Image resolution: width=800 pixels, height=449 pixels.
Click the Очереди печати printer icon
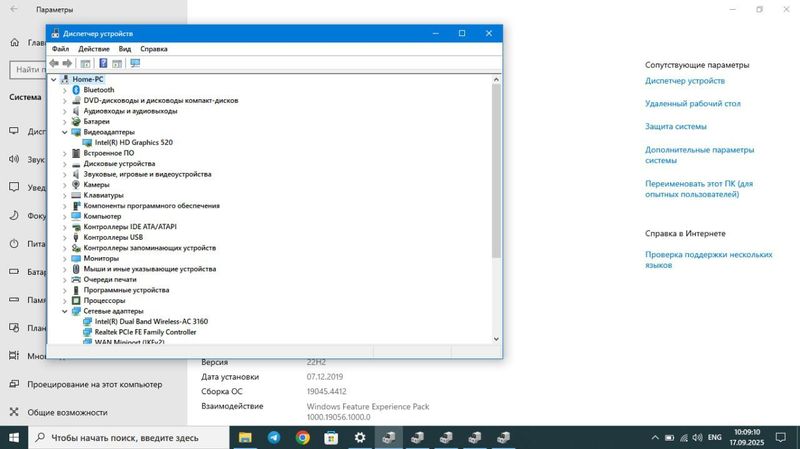[76, 279]
